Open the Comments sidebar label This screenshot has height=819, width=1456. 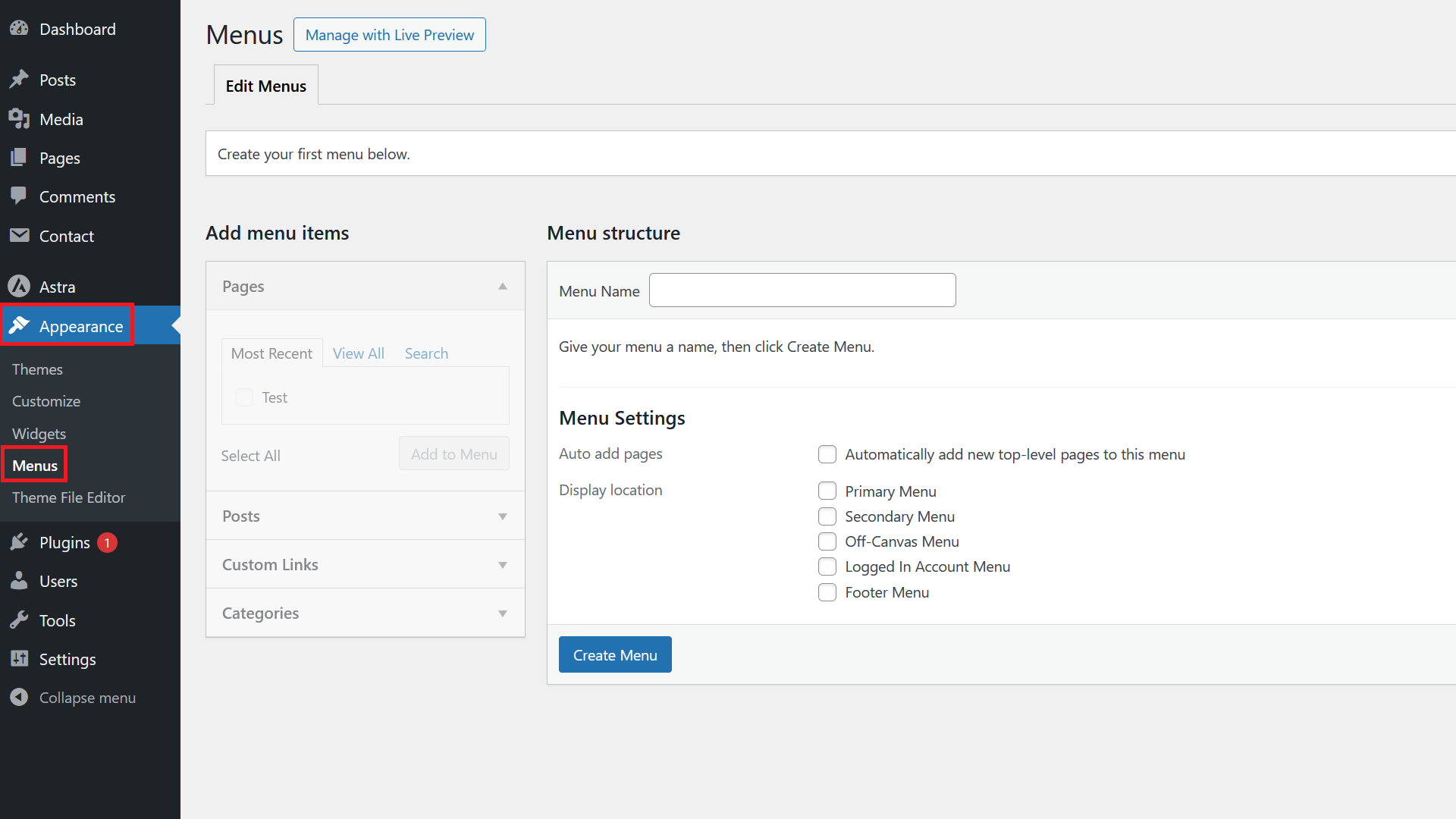(x=77, y=196)
